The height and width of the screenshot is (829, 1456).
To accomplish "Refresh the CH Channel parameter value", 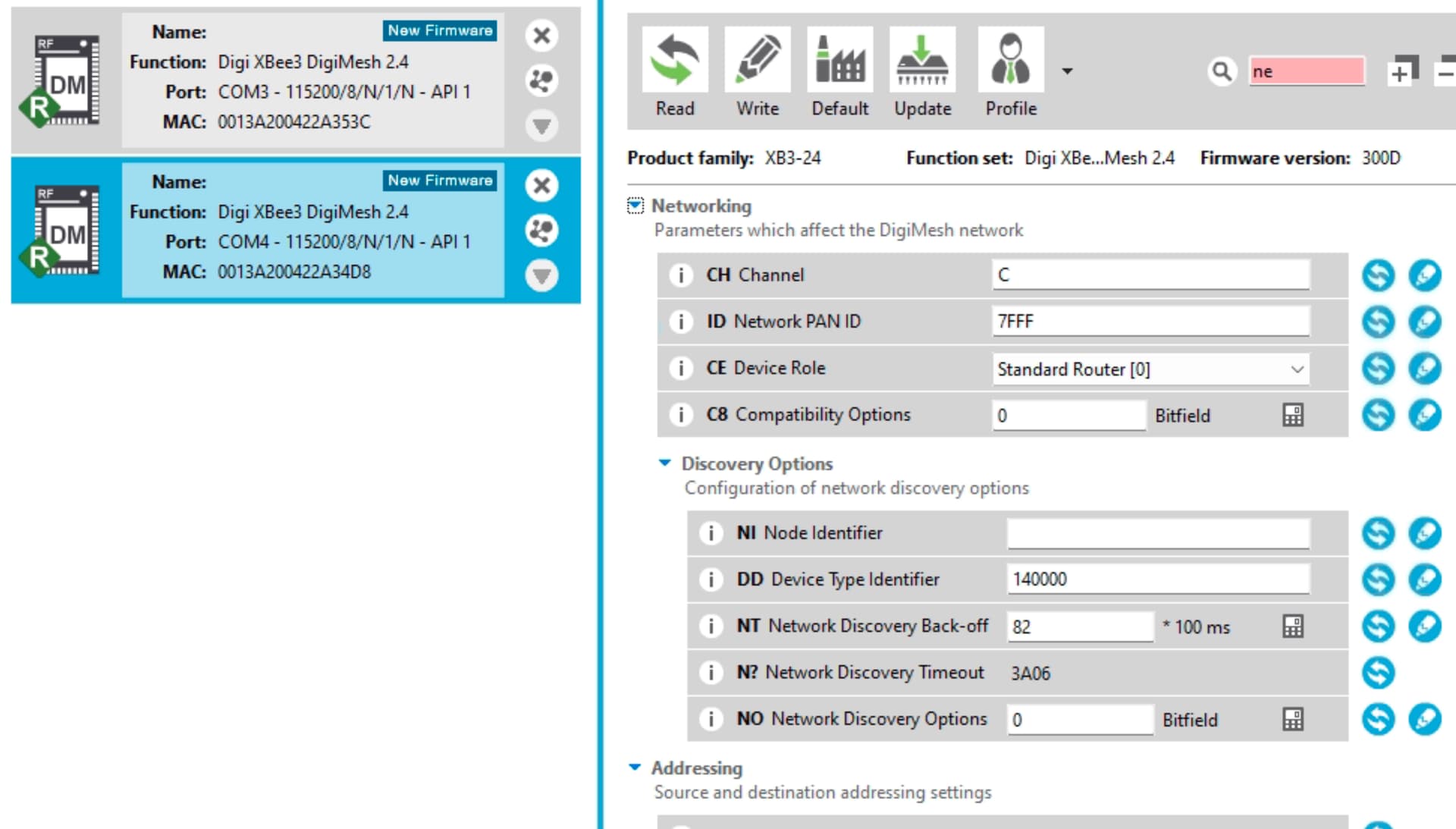I will coord(1378,275).
